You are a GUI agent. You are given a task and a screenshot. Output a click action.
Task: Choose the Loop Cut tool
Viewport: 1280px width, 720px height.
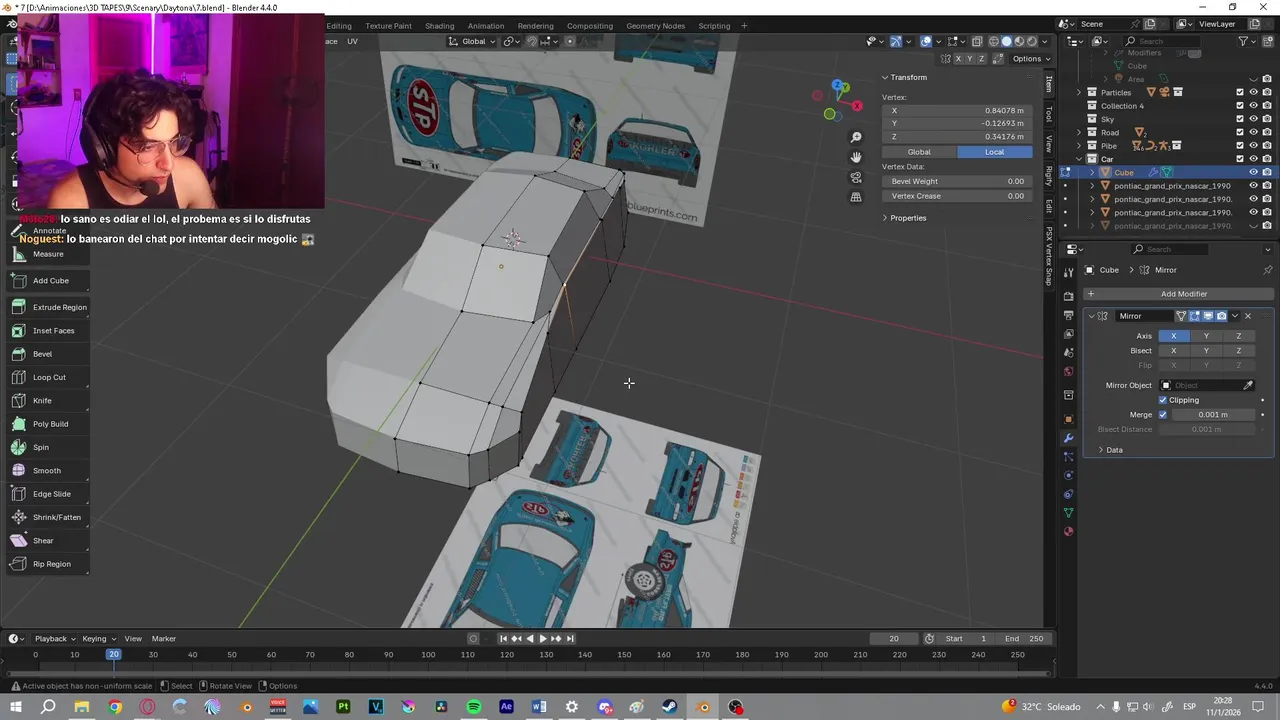(x=48, y=377)
